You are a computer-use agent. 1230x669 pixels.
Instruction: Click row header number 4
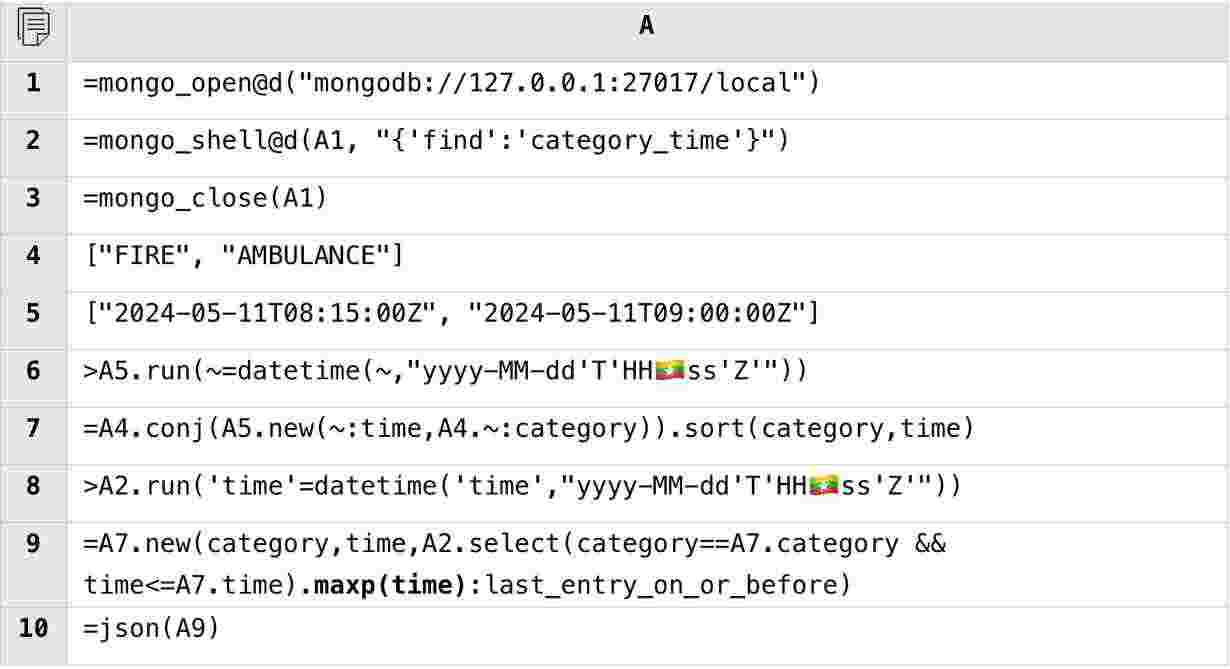point(33,256)
